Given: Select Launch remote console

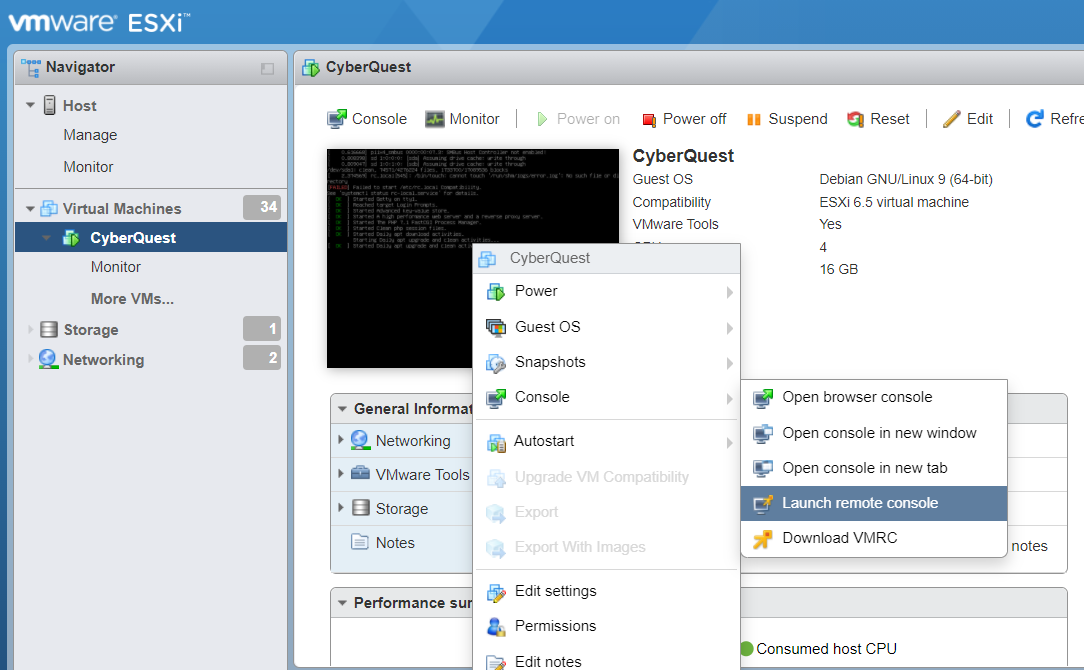Looking at the screenshot, I should (874, 503).
